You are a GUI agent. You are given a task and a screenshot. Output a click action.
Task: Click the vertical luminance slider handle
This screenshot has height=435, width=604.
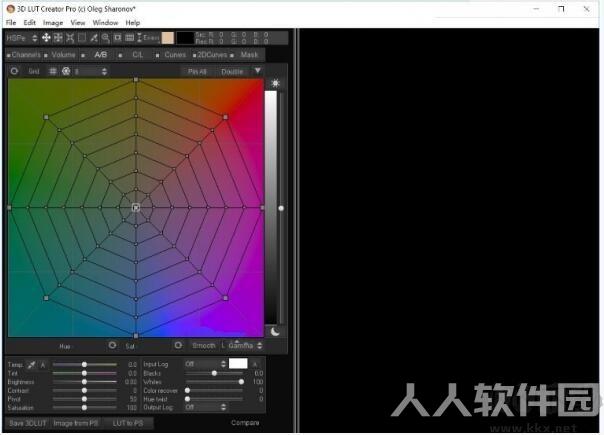(x=281, y=208)
